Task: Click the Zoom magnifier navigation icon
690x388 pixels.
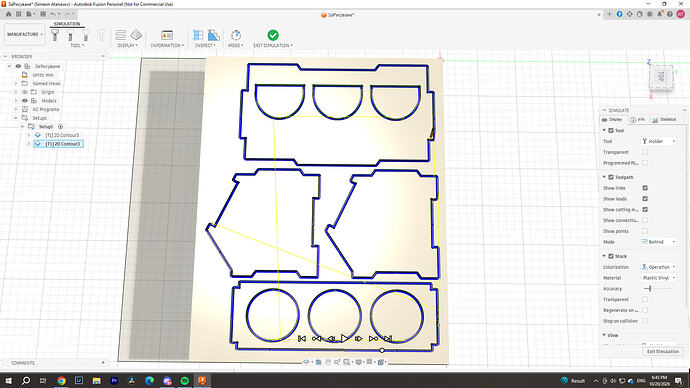Action: coord(337,362)
